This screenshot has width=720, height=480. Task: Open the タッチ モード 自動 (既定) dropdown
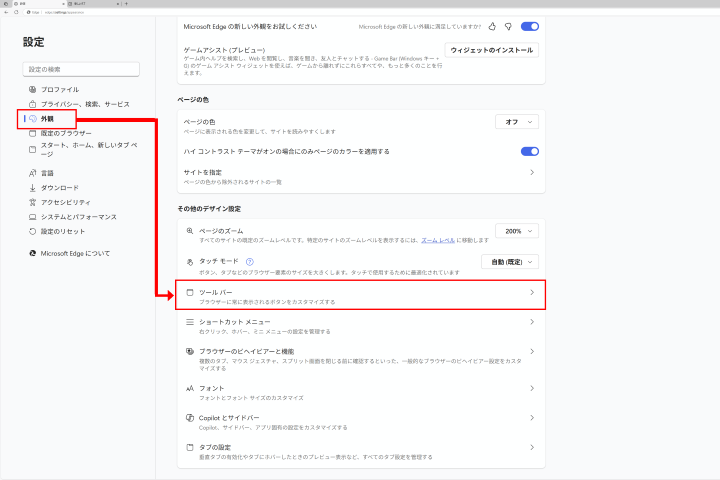click(x=510, y=262)
